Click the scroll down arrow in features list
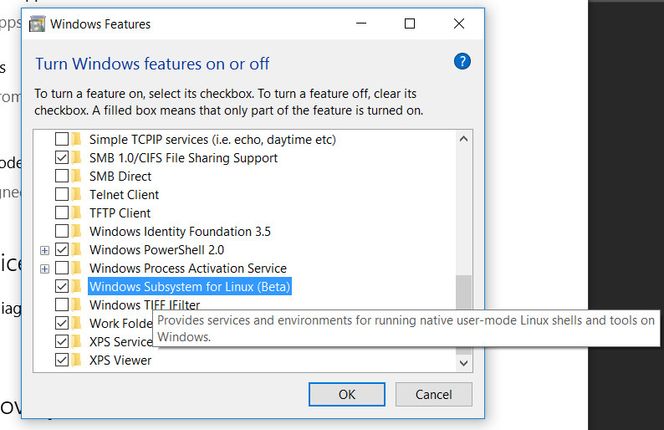 pos(464,363)
